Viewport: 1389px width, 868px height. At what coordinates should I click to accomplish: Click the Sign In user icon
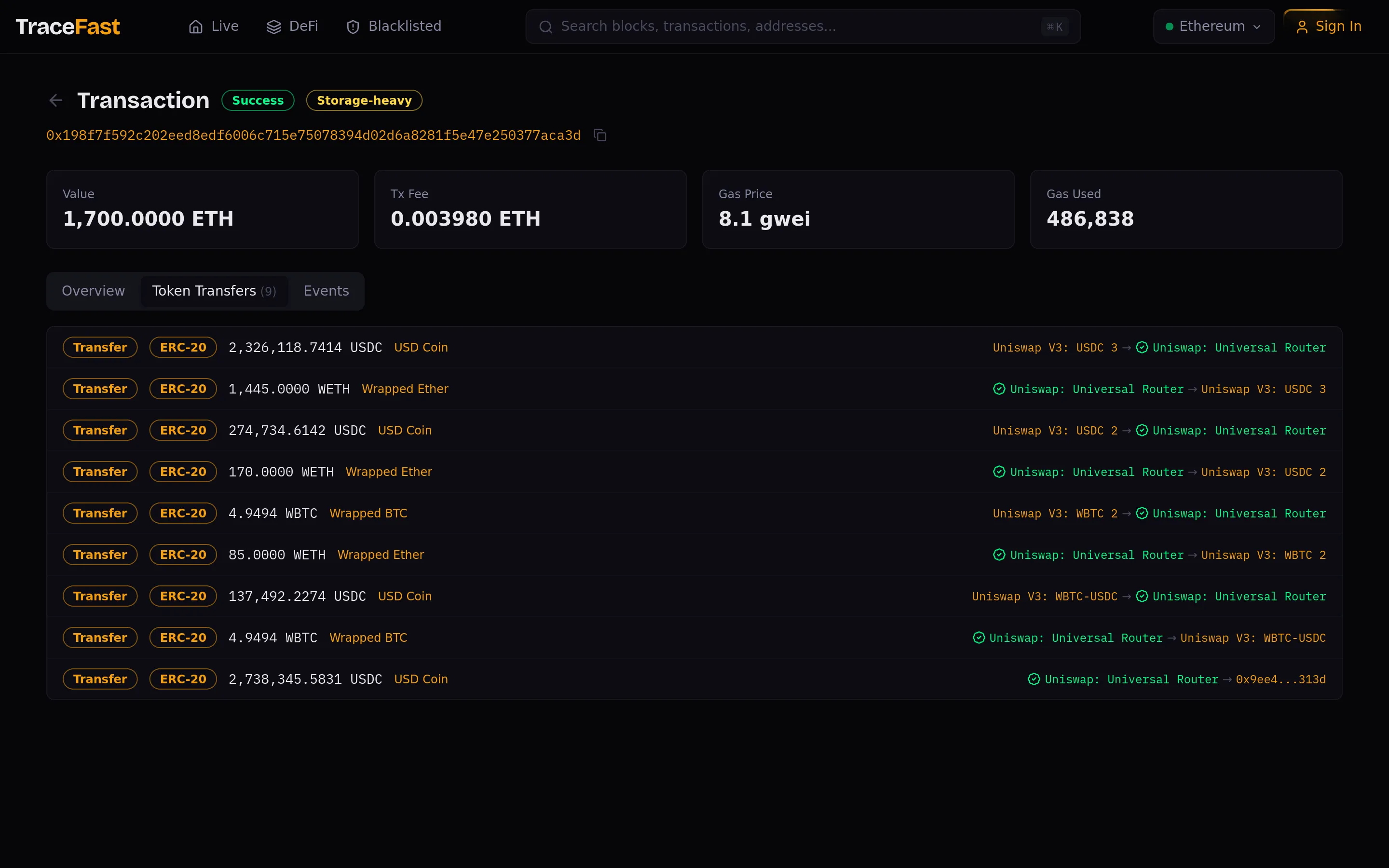click(x=1302, y=27)
